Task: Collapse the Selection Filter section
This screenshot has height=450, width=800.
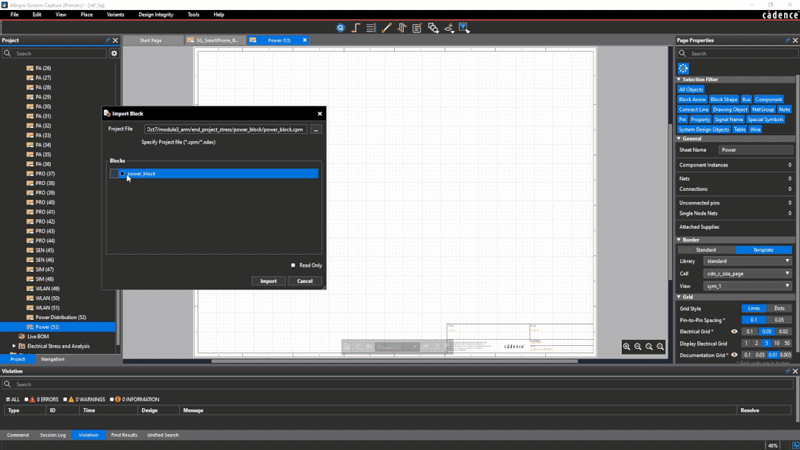Action: pyautogui.click(x=679, y=80)
